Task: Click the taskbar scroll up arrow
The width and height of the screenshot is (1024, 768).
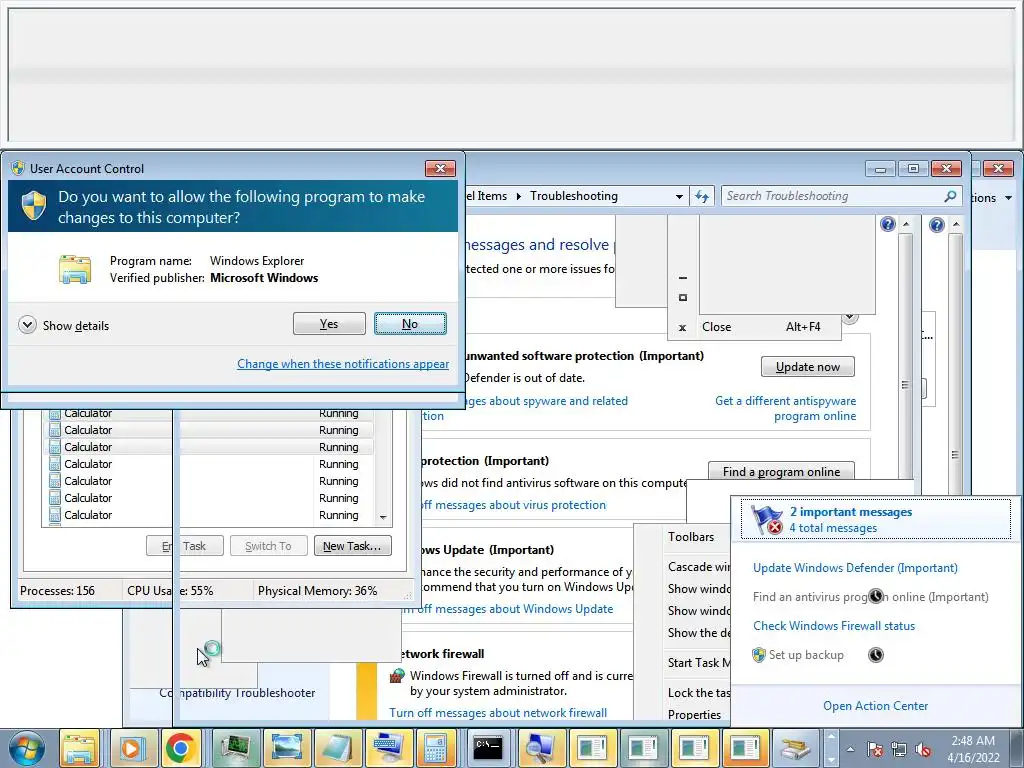Action: coord(831,736)
